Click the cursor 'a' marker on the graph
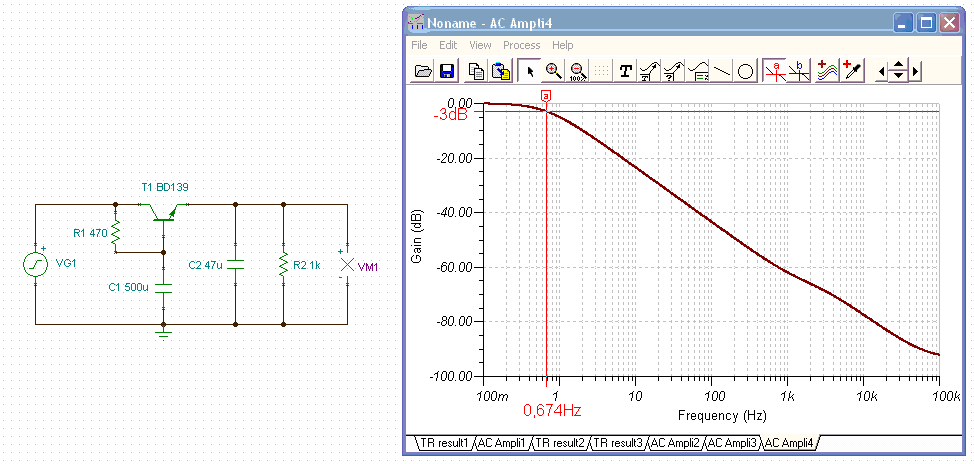 (545, 96)
